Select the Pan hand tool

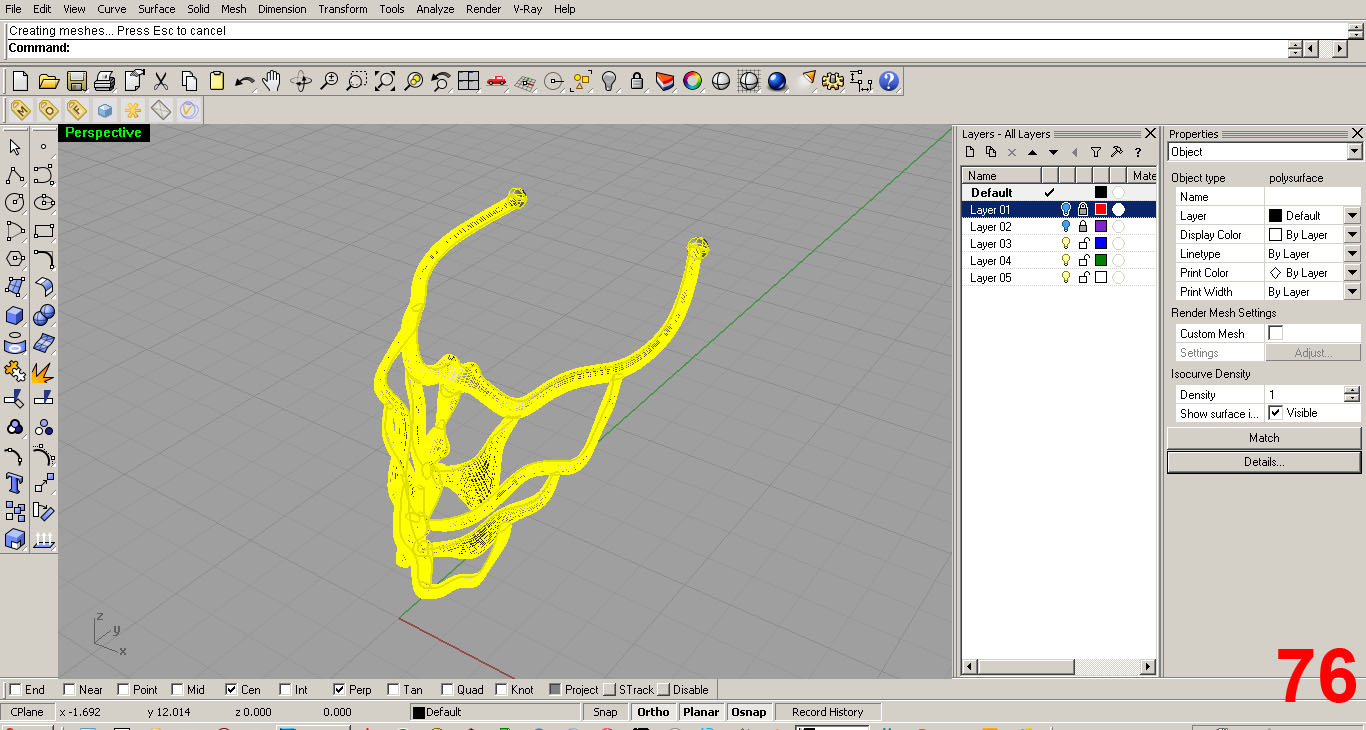(x=272, y=81)
